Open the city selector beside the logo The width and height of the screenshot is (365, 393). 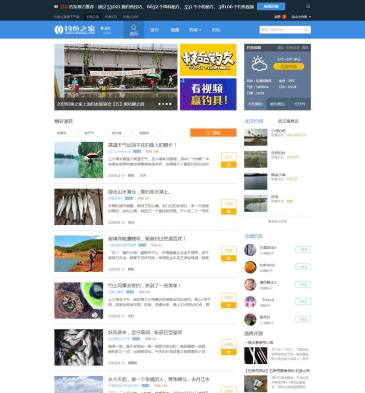pos(106,30)
